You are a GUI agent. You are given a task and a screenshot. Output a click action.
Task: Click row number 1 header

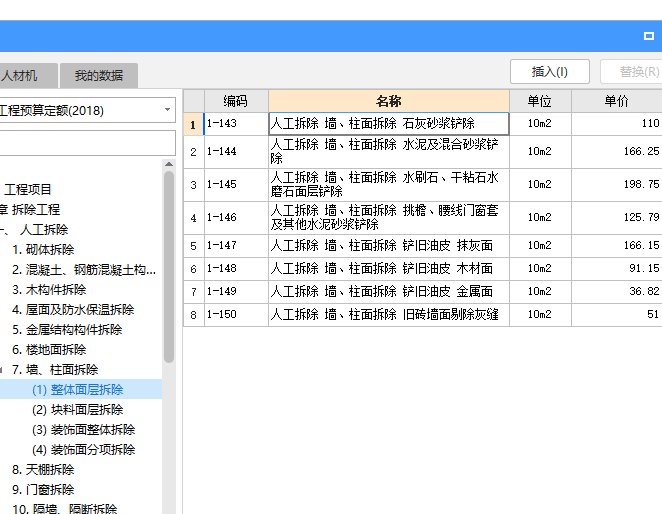point(193,124)
